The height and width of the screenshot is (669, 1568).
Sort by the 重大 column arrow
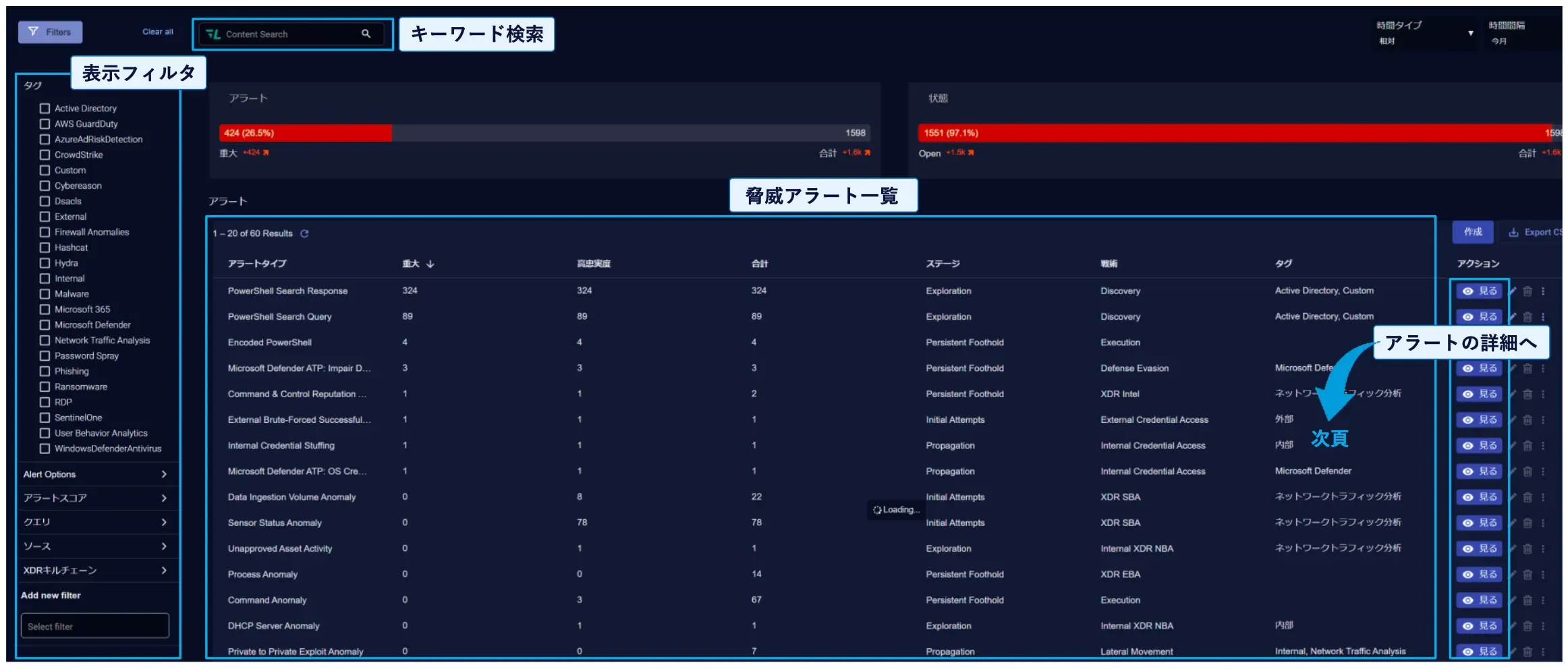pyautogui.click(x=430, y=264)
